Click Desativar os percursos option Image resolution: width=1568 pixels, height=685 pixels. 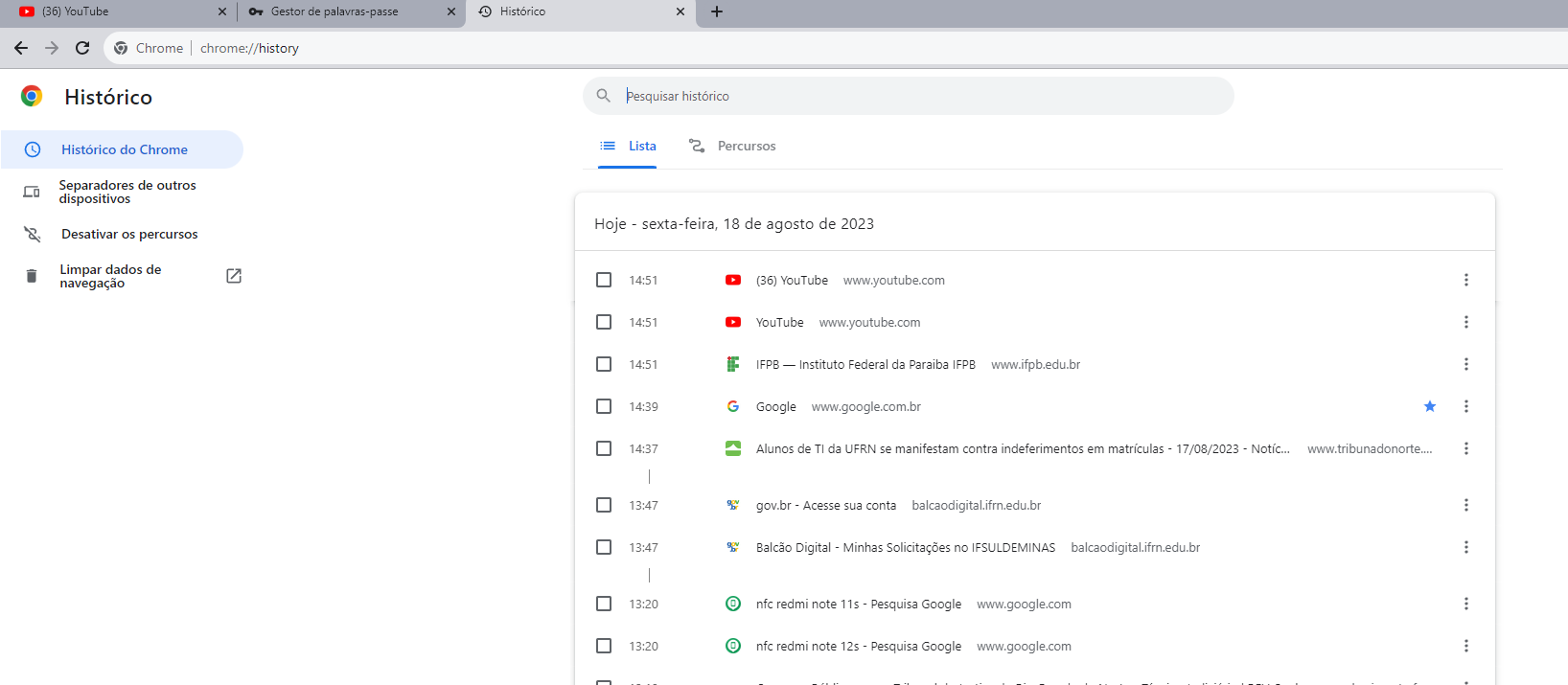(122, 234)
